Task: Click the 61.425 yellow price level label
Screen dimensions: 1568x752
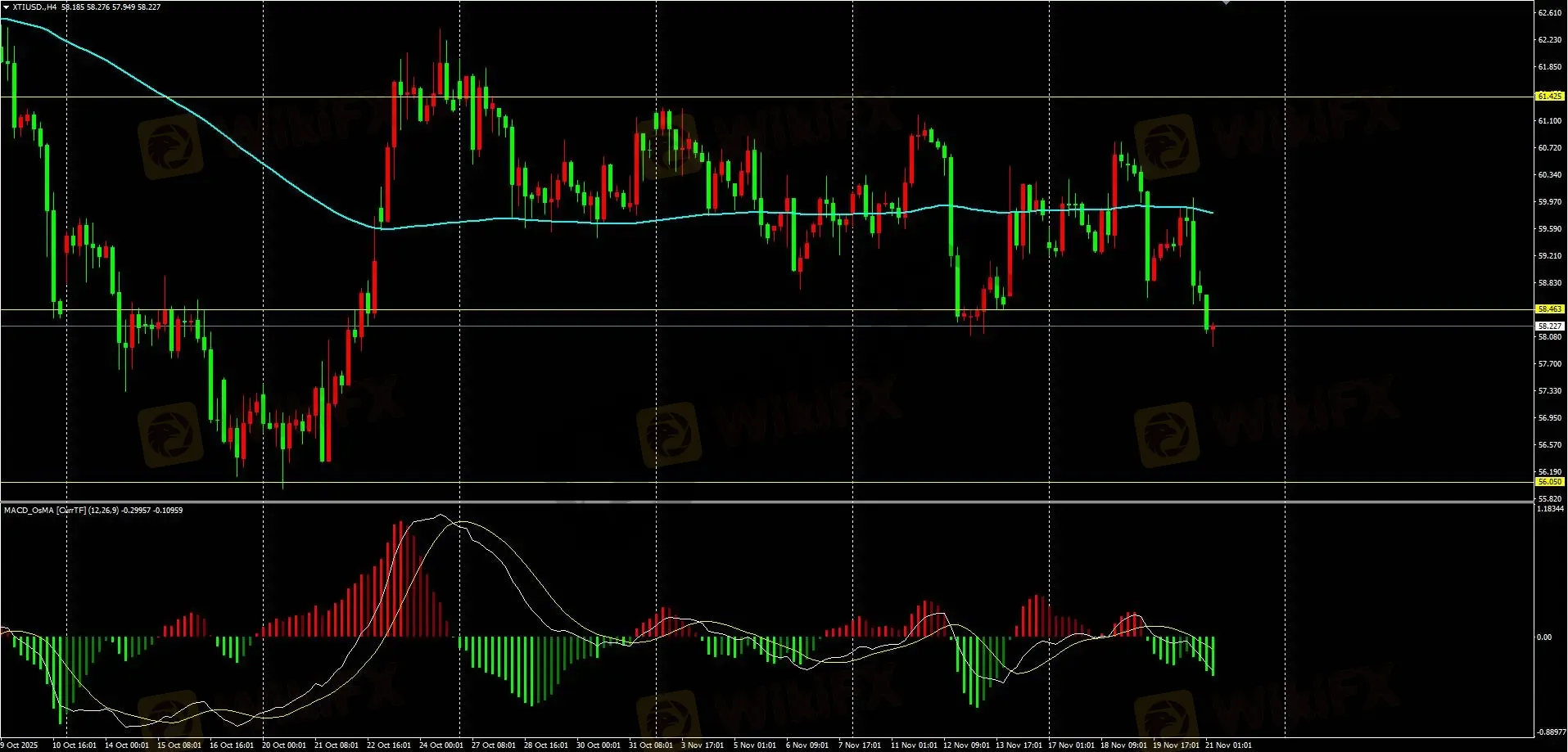Action: pyautogui.click(x=1549, y=97)
